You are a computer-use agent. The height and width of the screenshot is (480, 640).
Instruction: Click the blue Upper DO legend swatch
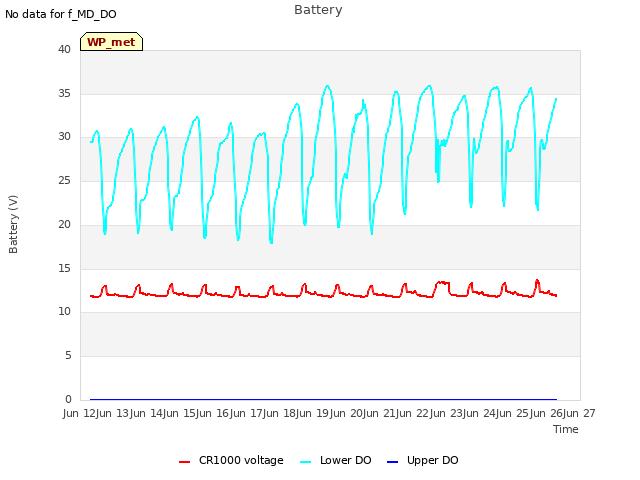pyautogui.click(x=392, y=462)
